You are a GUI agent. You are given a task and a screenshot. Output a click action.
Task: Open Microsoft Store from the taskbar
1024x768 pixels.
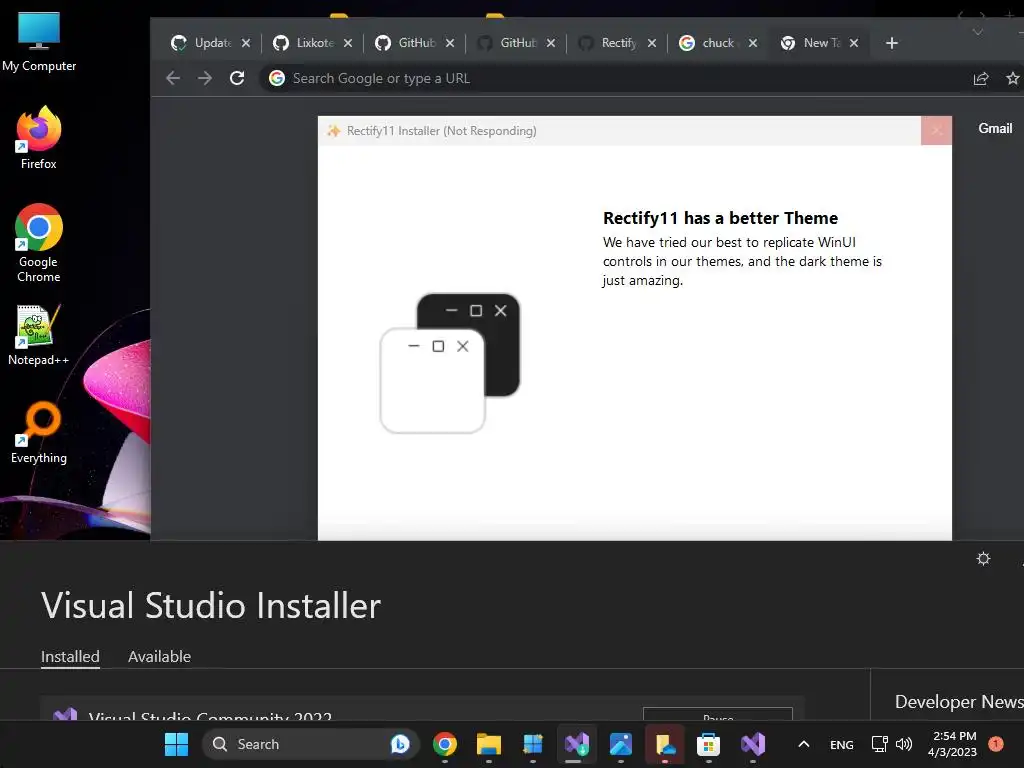click(709, 744)
